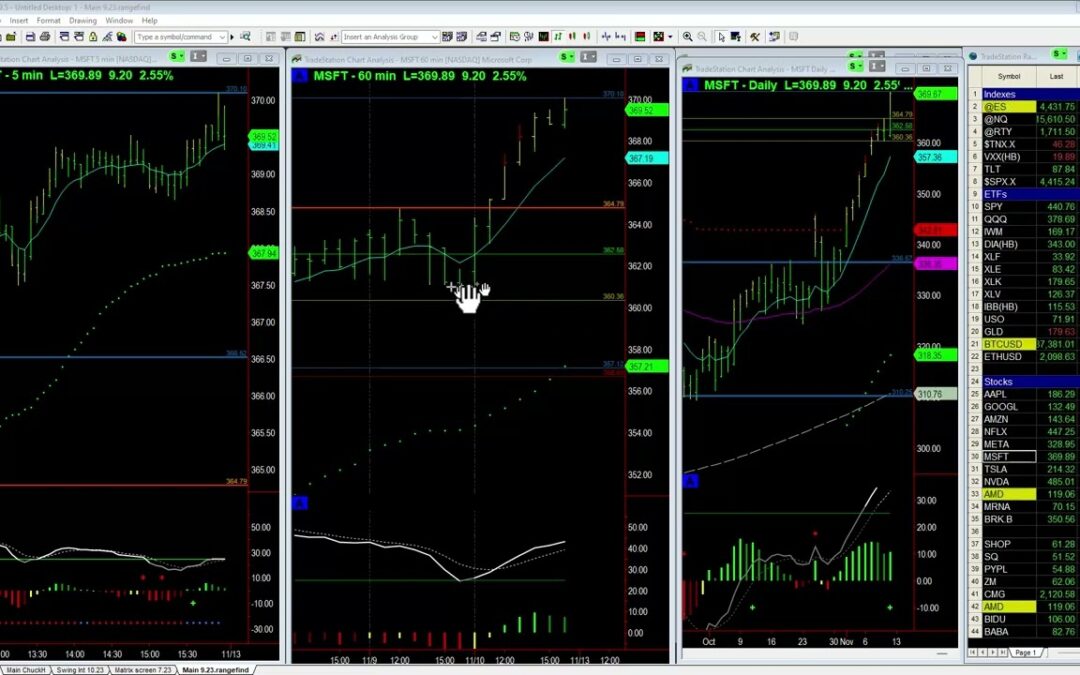Open the Help menu
The width and height of the screenshot is (1080, 675).
click(149, 21)
